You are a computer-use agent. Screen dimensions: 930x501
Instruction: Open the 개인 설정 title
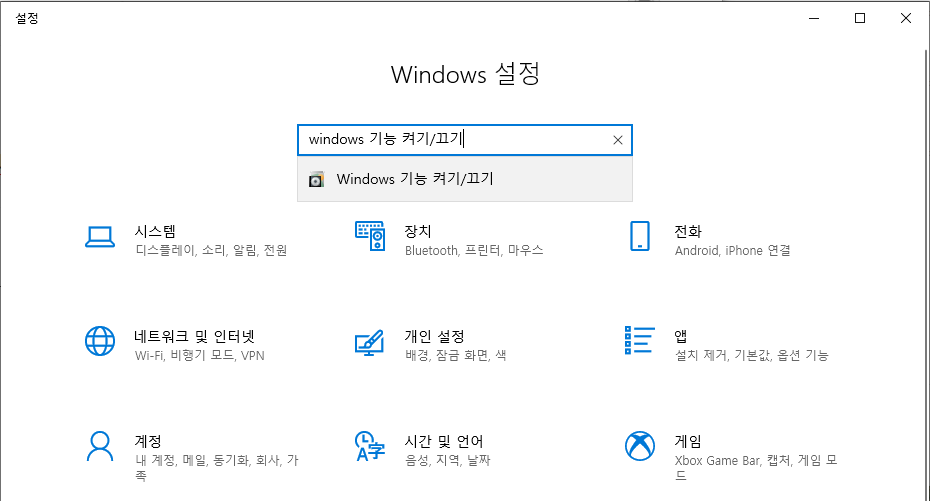435,337
